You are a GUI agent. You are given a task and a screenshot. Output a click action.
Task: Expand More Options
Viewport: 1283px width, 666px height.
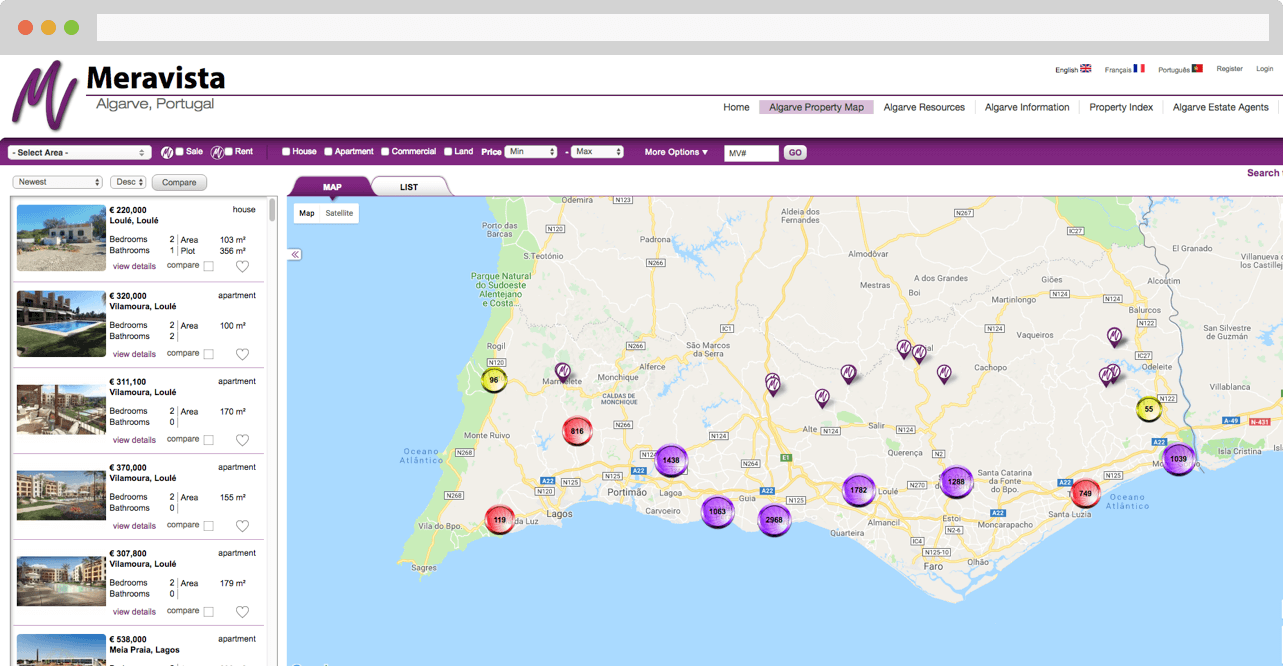[x=676, y=152]
